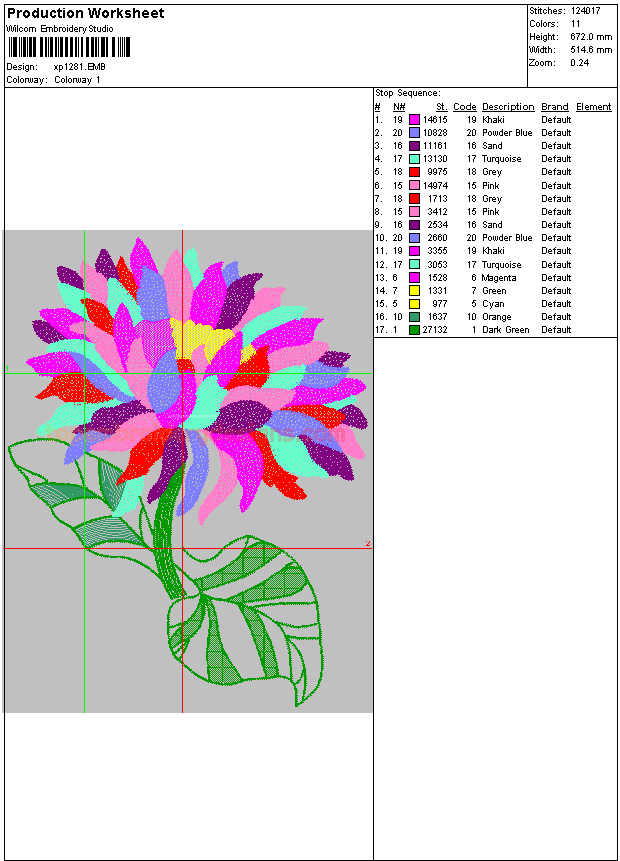Click the 'Description' column header
This screenshot has width=620, height=861.
coord(509,107)
